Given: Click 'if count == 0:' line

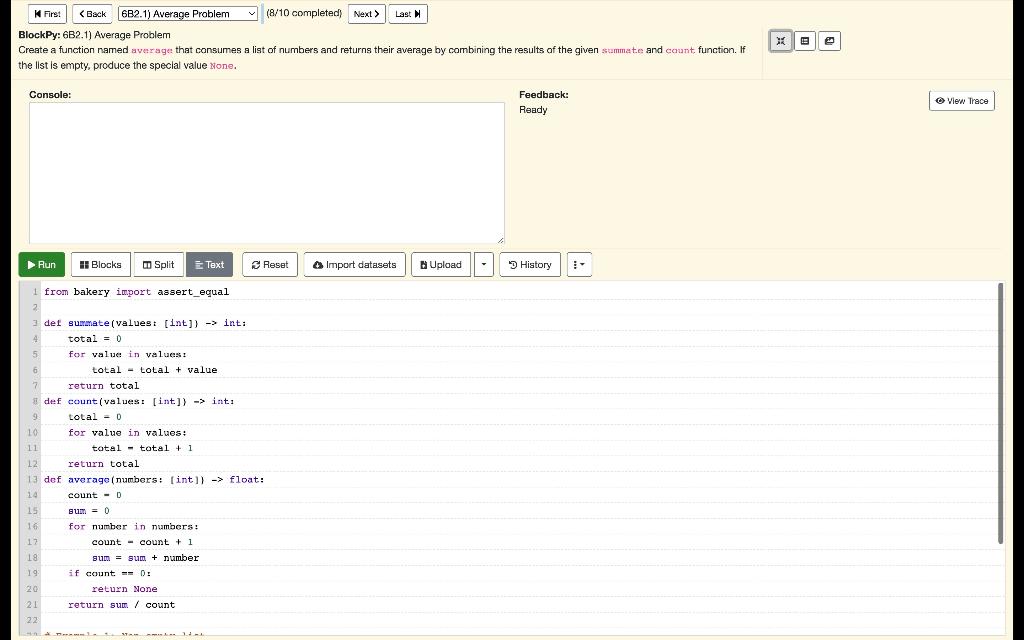Looking at the screenshot, I should (x=110, y=573).
